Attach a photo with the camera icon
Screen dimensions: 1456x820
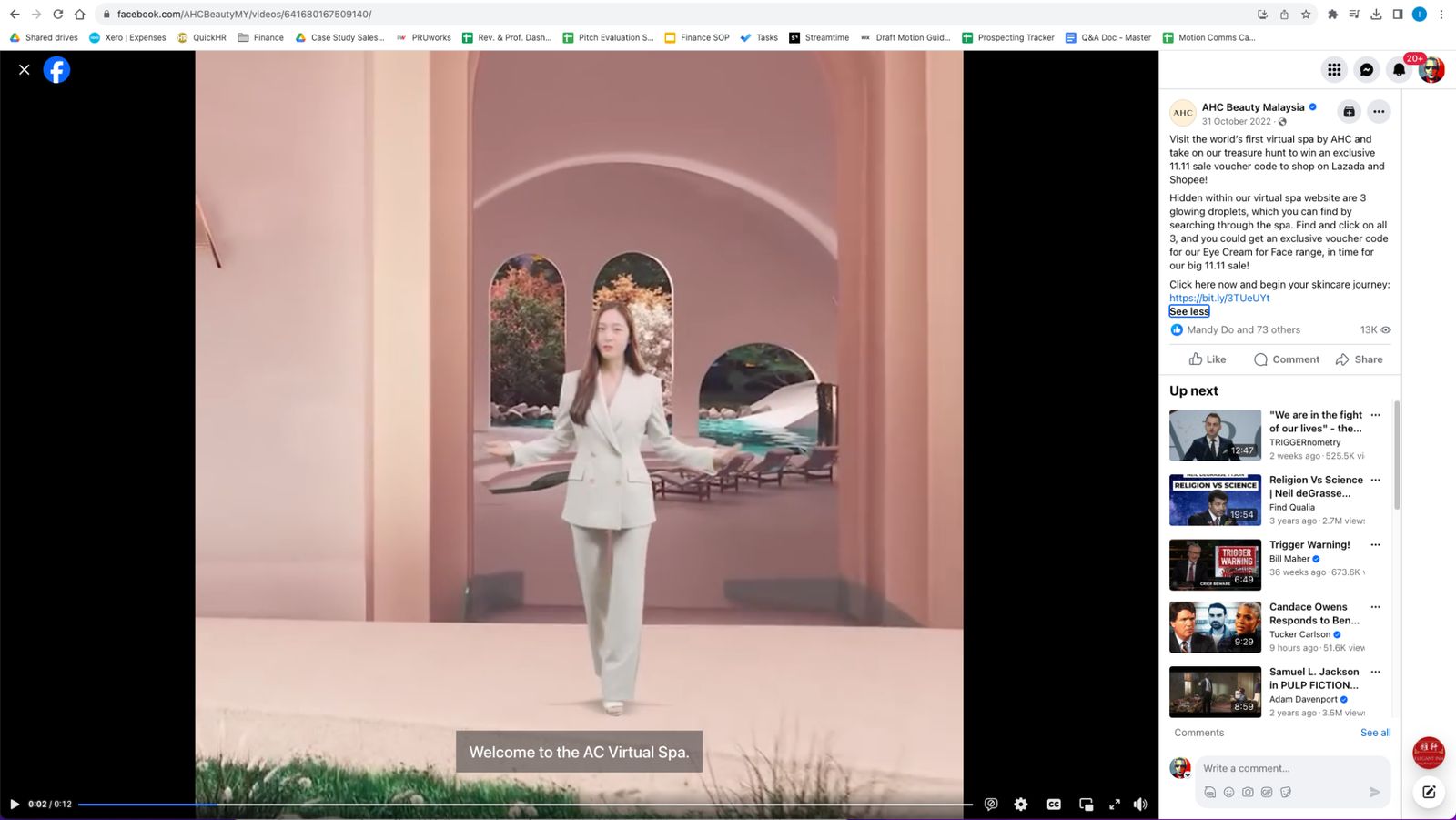coord(1248,793)
